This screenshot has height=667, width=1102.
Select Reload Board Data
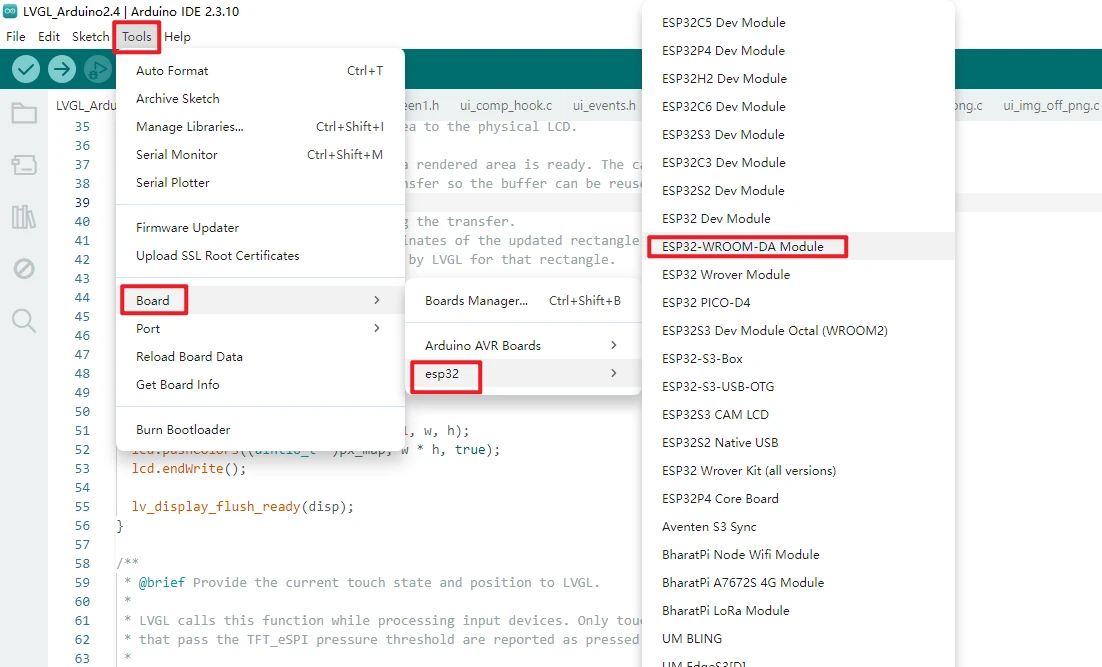point(260,356)
